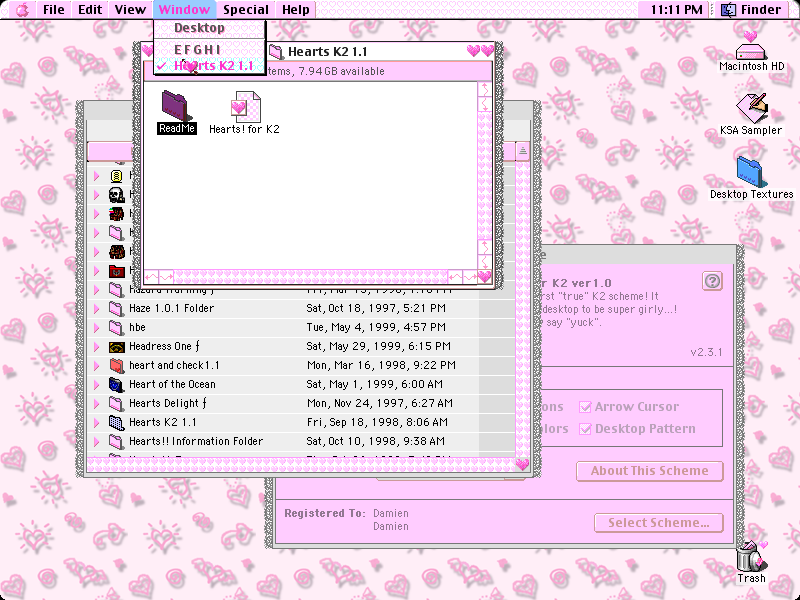The width and height of the screenshot is (800, 600).
Task: Expand the Hearts Delight disclosure triangle
Action: coord(96,403)
